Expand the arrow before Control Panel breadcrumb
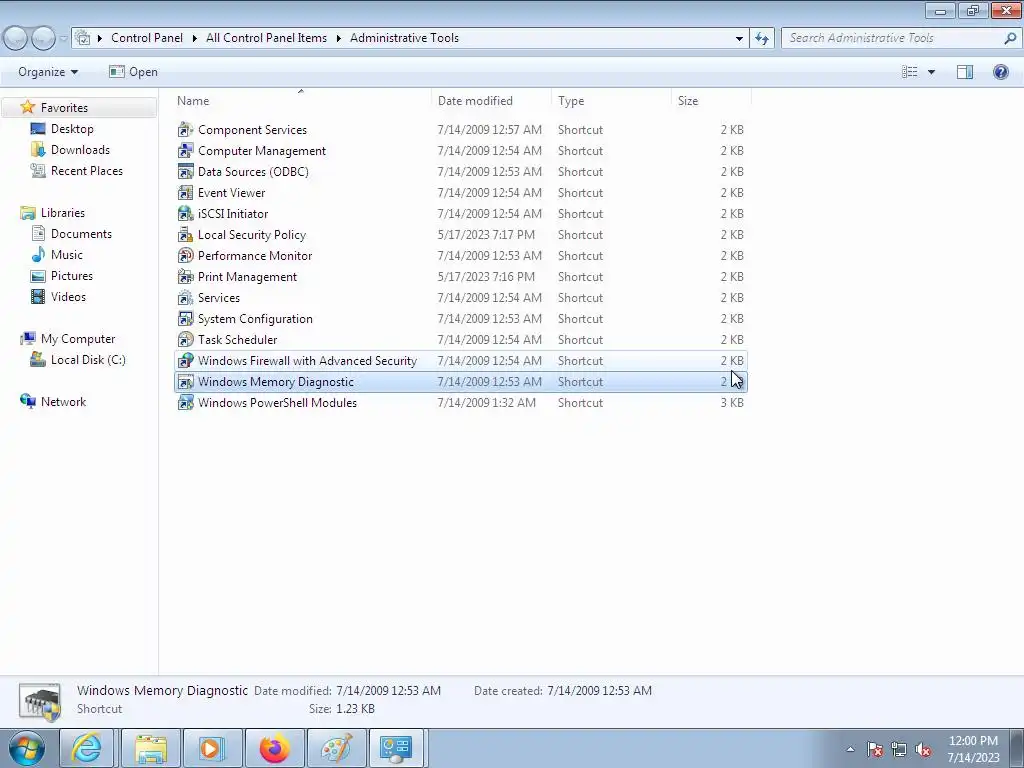Viewport: 1024px width, 768px height. [x=100, y=38]
